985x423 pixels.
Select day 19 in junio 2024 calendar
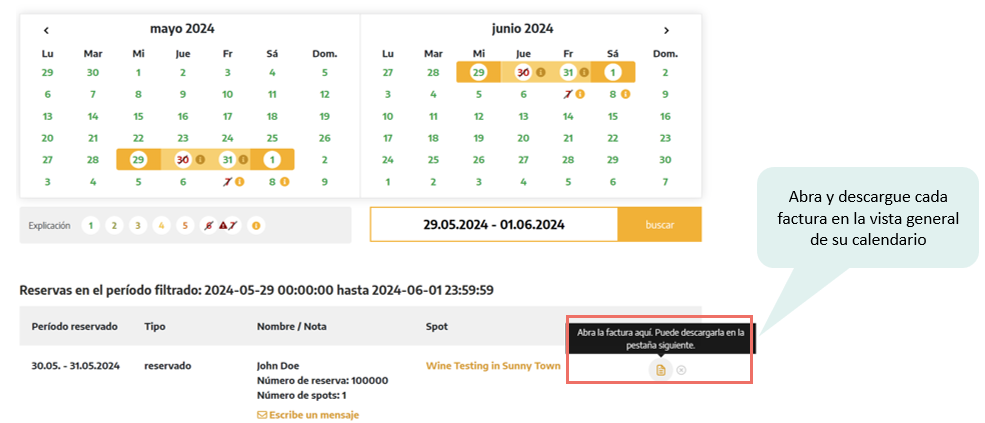(x=478, y=138)
